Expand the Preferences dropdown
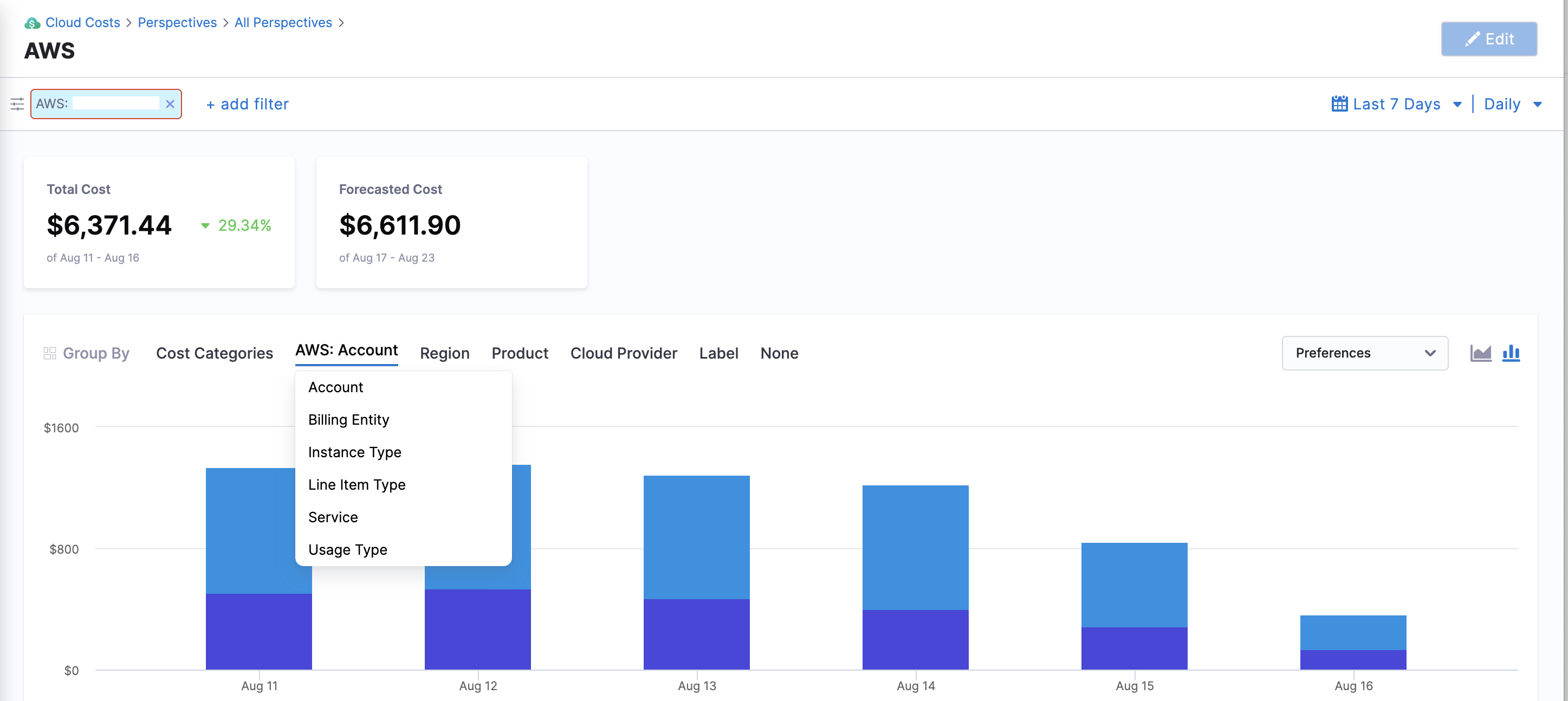 1365,353
